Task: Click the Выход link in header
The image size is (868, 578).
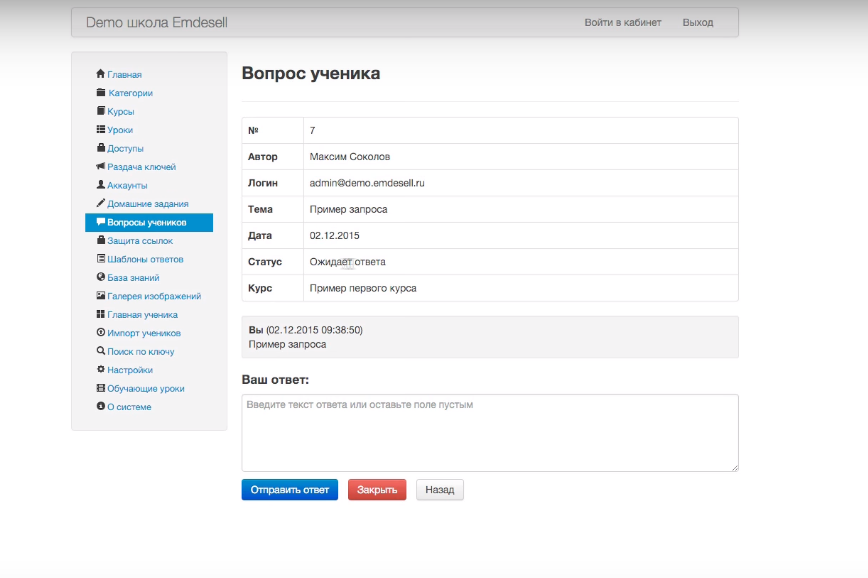Action: (x=697, y=22)
